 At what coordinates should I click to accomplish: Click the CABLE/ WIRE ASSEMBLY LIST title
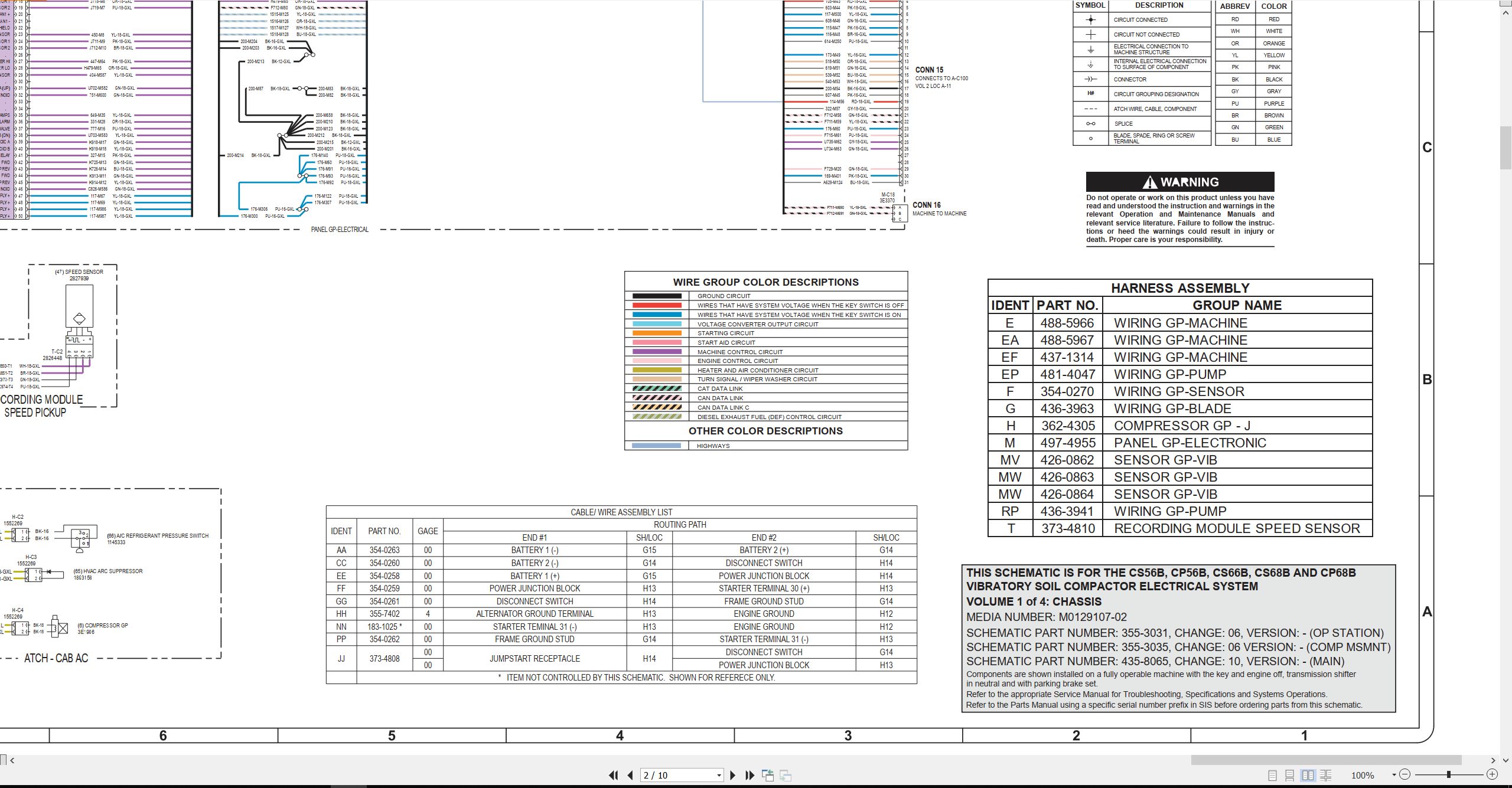pyautogui.click(x=621, y=512)
